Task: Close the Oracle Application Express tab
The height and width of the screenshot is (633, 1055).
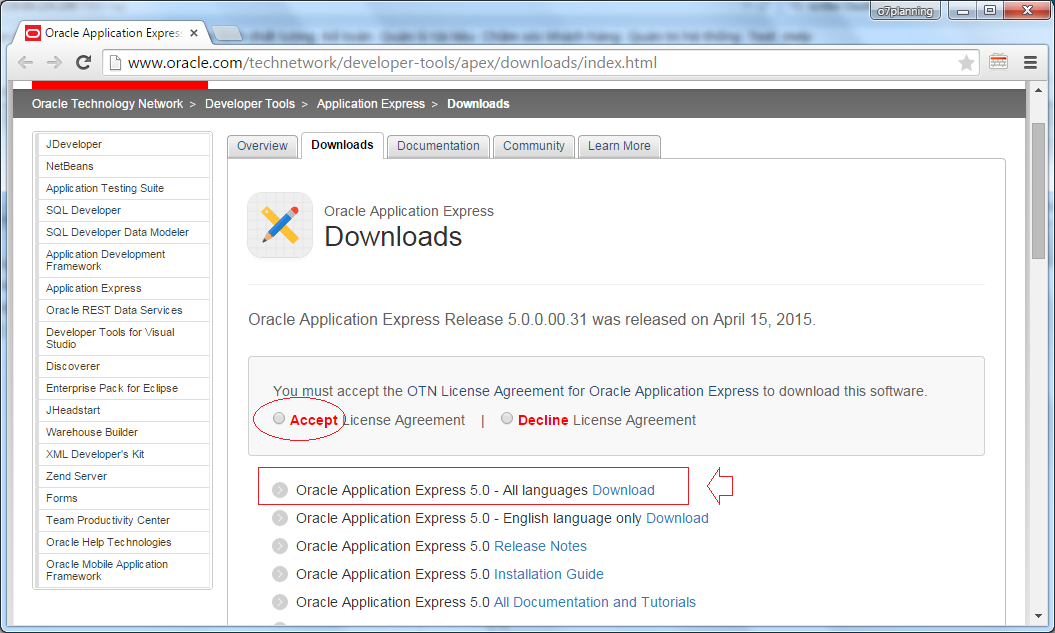Action: (194, 33)
